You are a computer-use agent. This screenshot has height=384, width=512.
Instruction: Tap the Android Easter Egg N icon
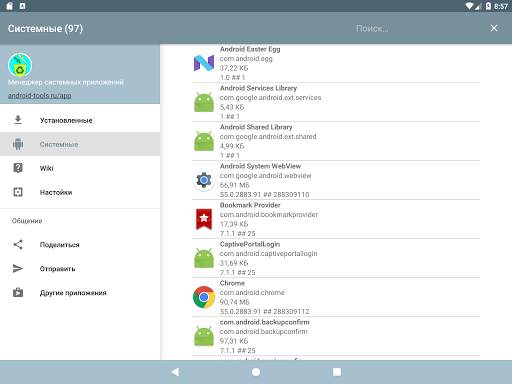pos(204,63)
